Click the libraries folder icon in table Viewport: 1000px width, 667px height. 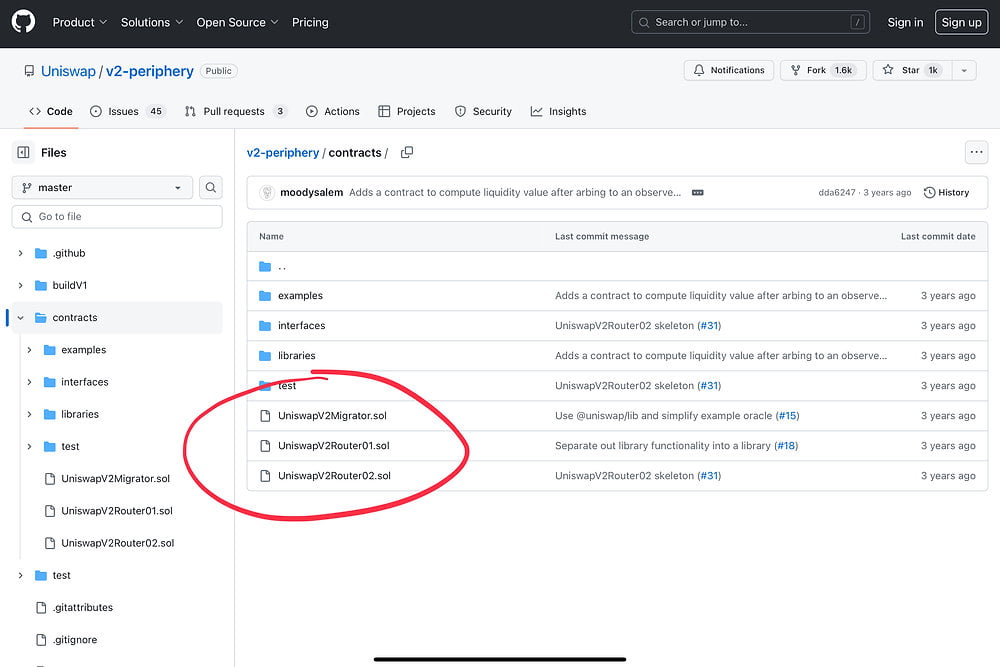coord(265,356)
